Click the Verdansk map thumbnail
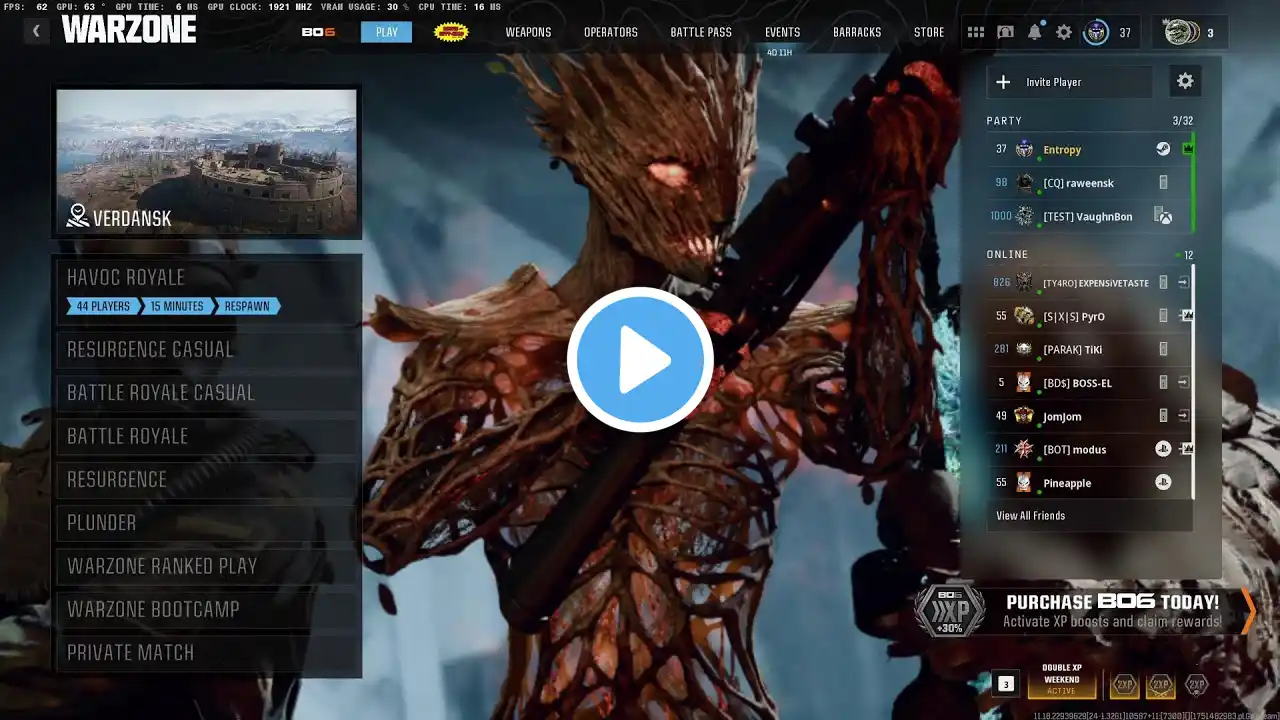The width and height of the screenshot is (1280, 720). point(207,162)
